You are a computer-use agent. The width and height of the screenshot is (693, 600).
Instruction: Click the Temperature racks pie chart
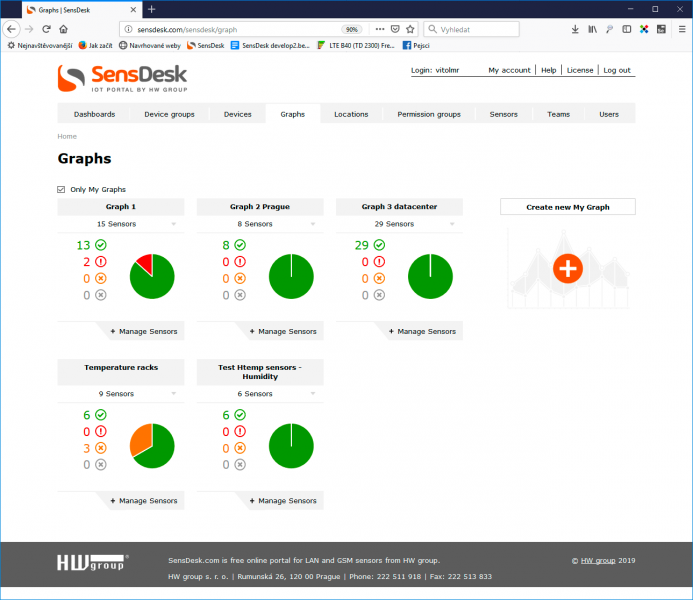(x=152, y=446)
